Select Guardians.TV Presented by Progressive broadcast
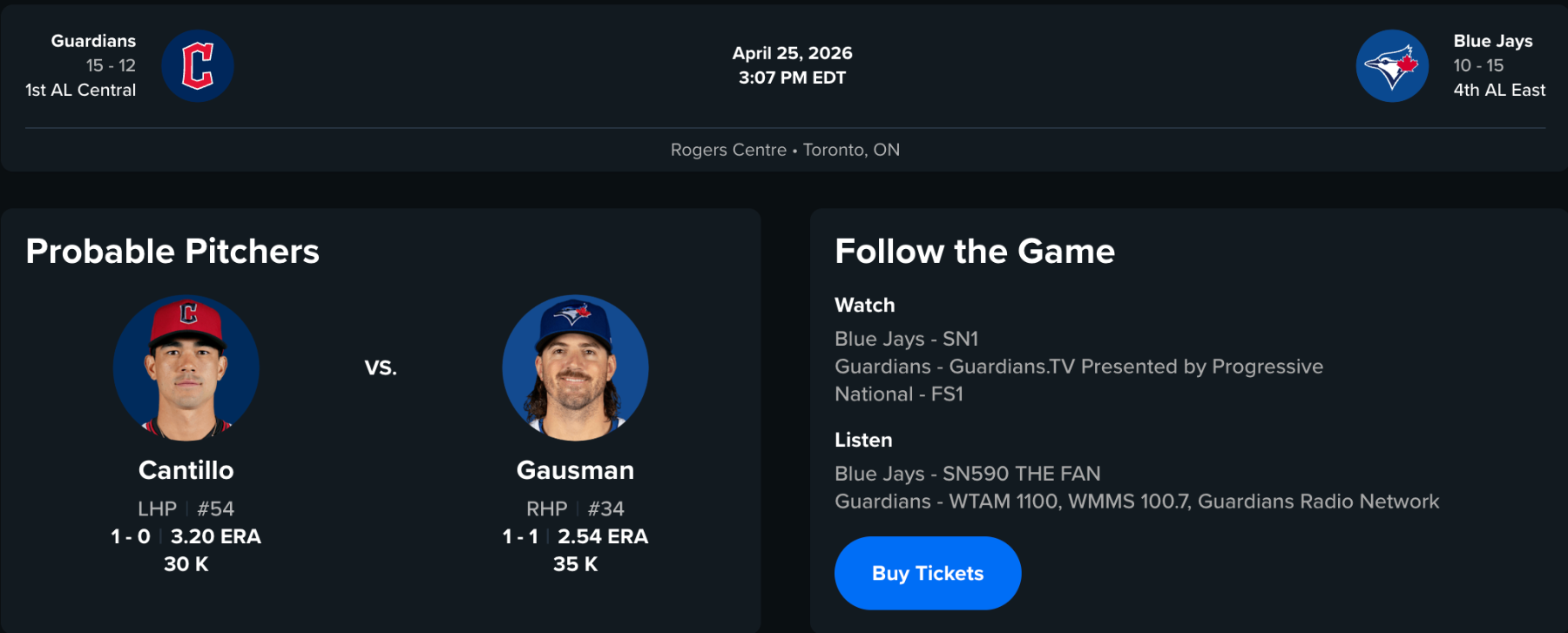 point(1078,367)
